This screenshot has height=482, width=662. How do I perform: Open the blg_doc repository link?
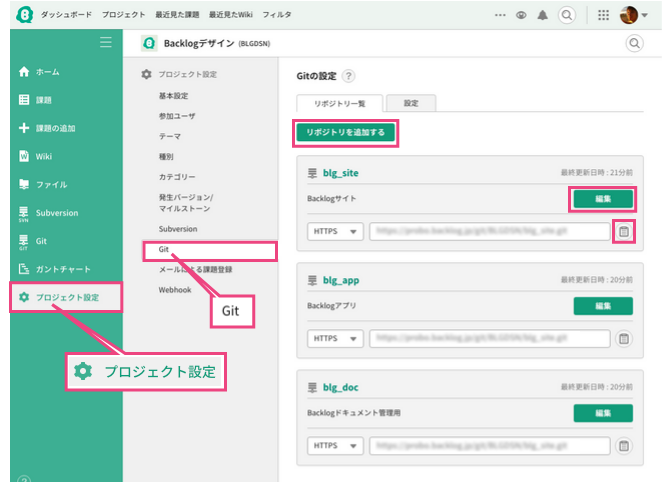[x=341, y=387]
